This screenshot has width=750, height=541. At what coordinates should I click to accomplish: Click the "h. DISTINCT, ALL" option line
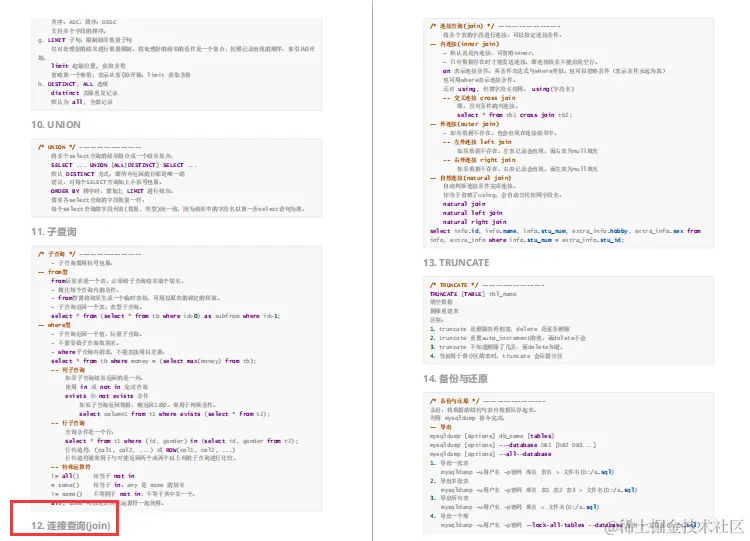tap(73, 84)
